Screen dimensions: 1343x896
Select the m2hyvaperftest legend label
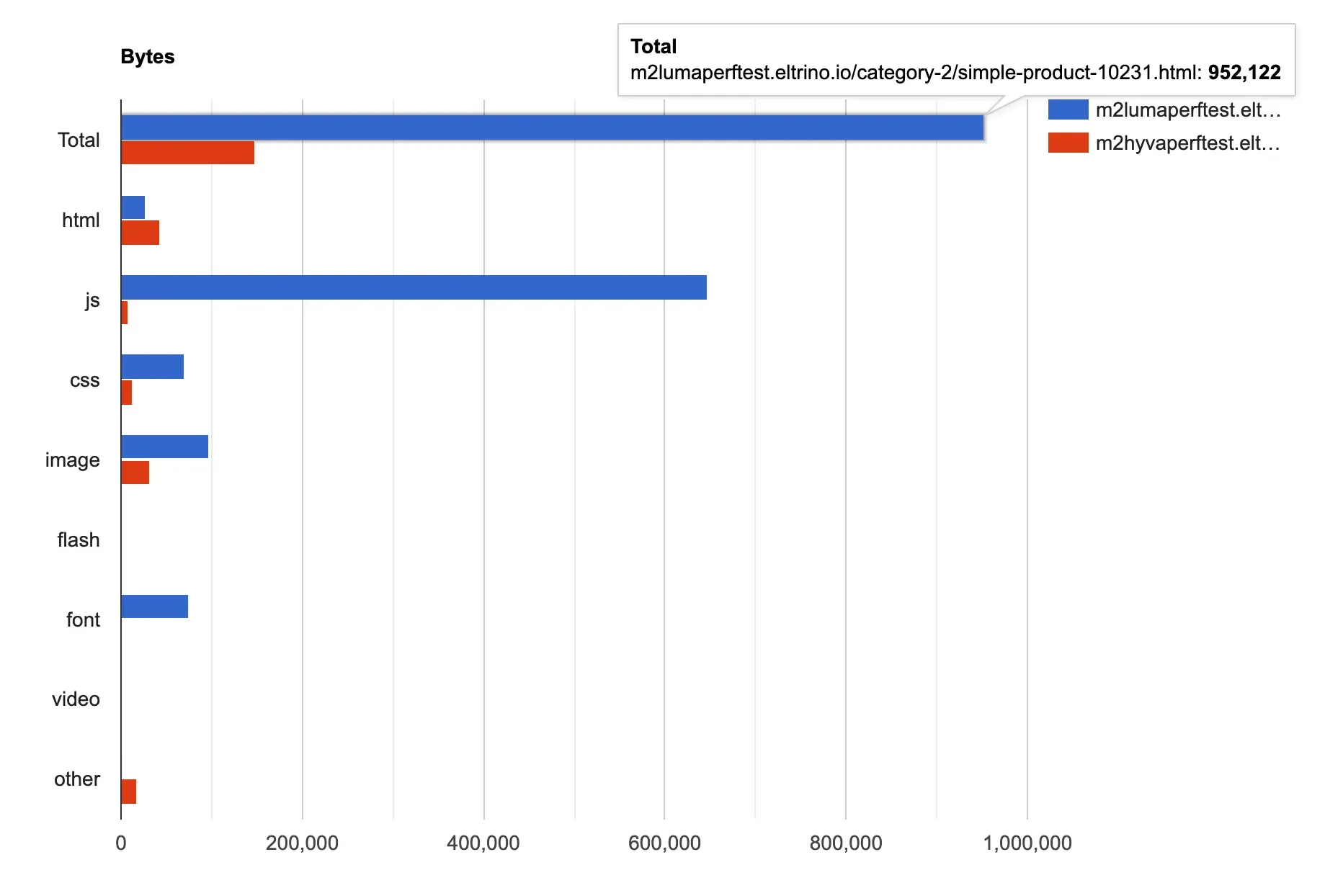pyautogui.click(x=1187, y=143)
